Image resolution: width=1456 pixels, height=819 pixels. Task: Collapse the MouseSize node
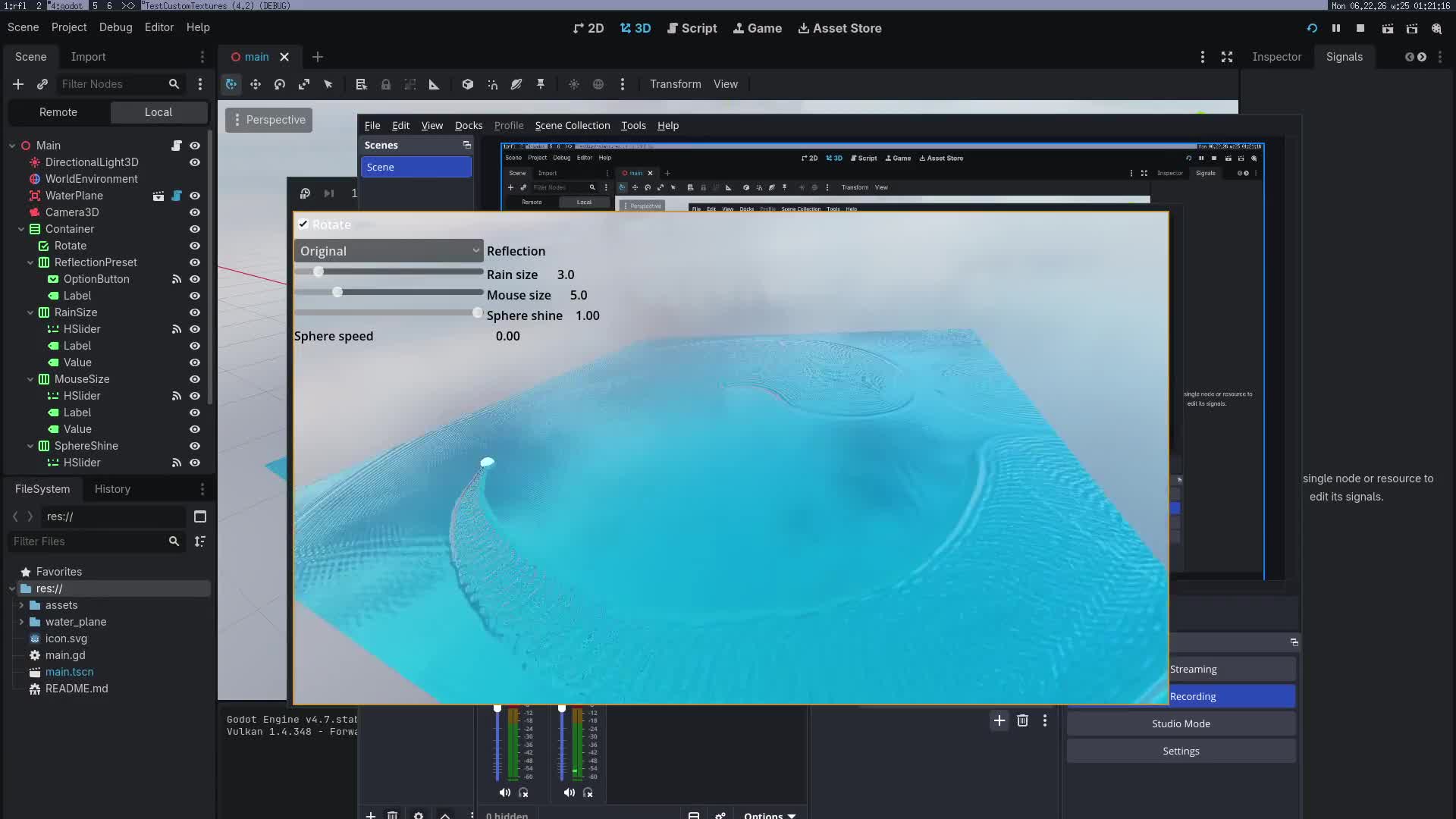(x=30, y=379)
